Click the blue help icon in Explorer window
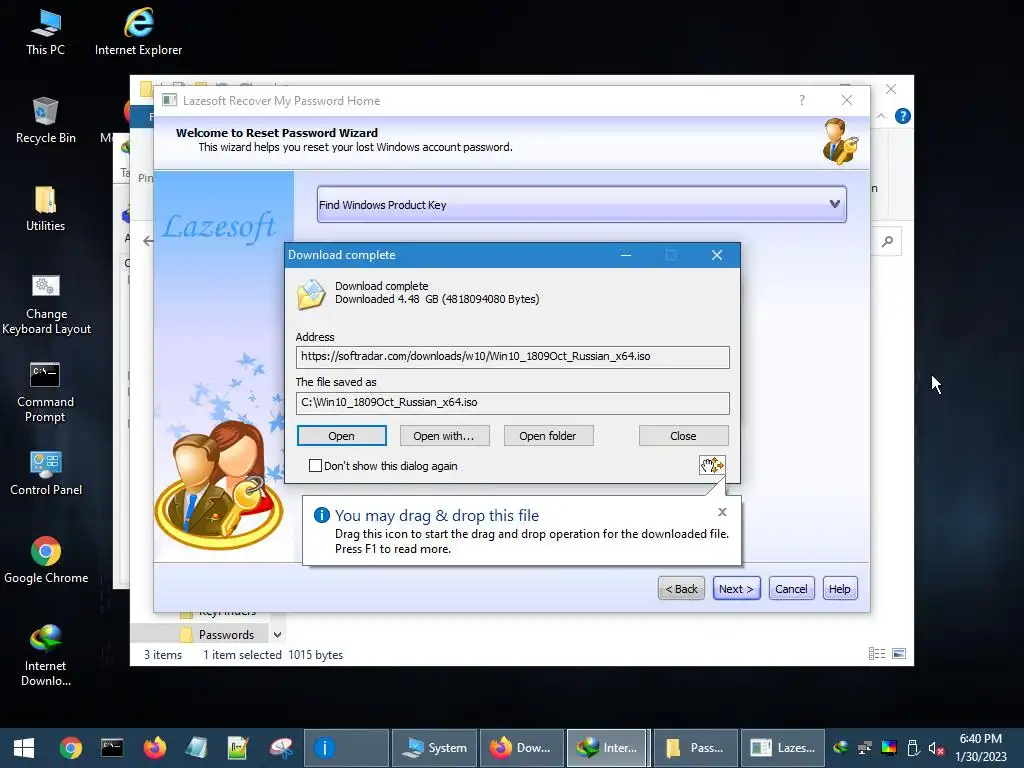The height and width of the screenshot is (768, 1024). tap(903, 116)
